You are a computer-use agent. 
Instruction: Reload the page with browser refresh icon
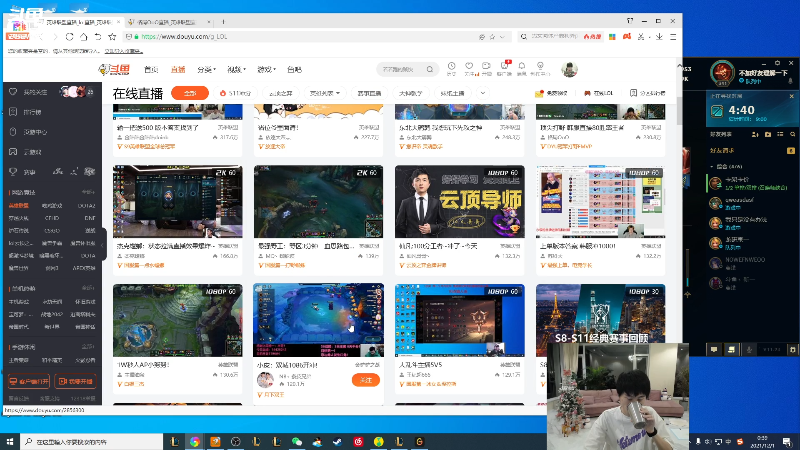pos(69,37)
